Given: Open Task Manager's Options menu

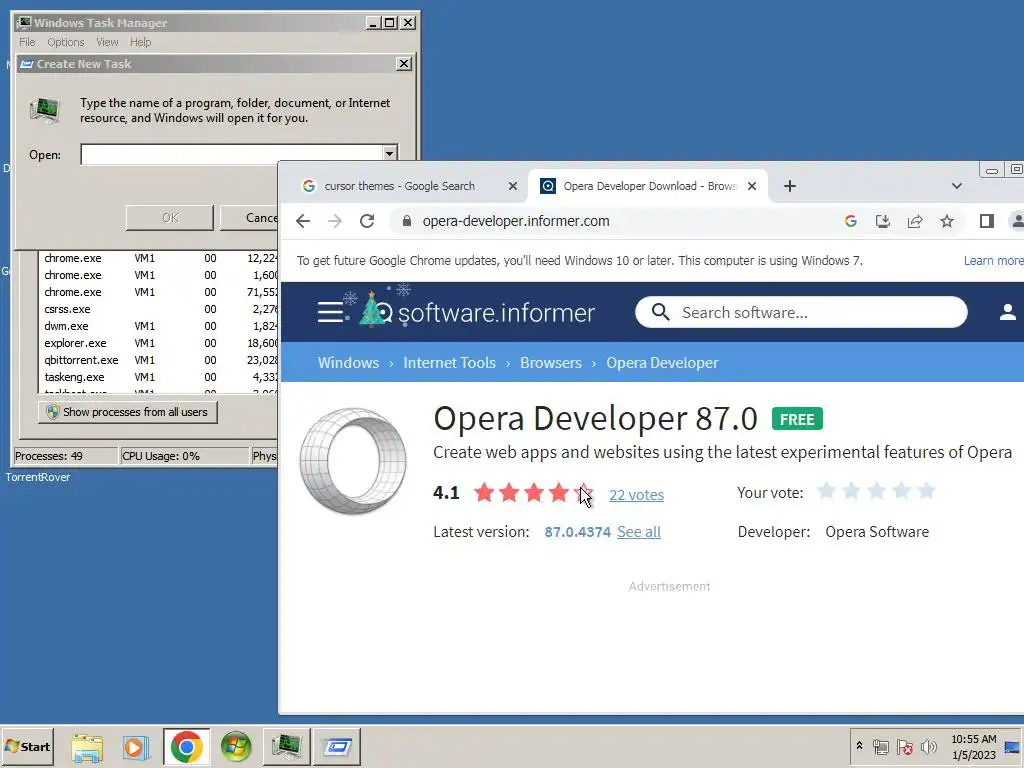Looking at the screenshot, I should pyautogui.click(x=65, y=42).
